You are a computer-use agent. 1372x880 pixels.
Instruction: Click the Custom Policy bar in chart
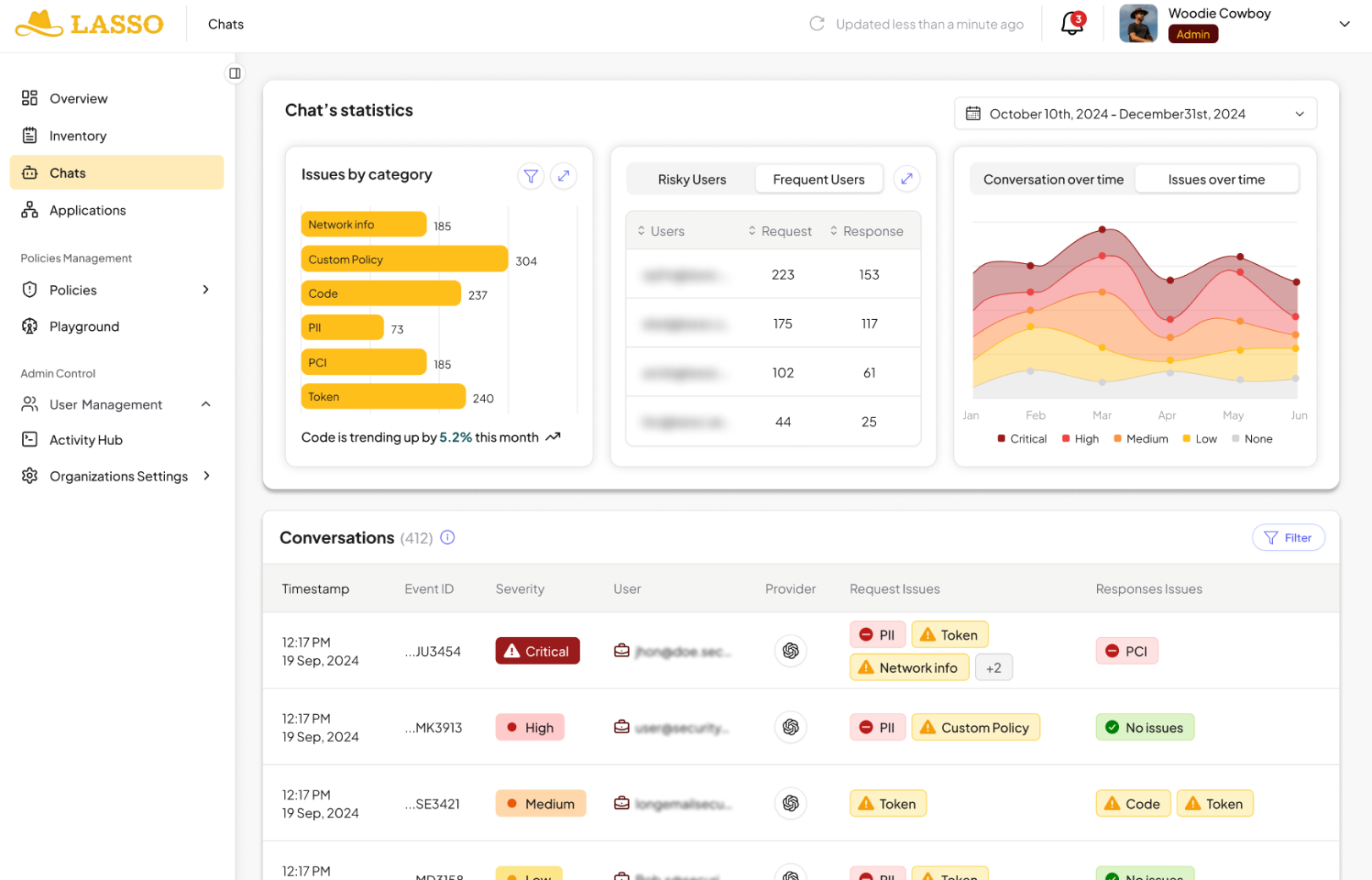pyautogui.click(x=404, y=260)
